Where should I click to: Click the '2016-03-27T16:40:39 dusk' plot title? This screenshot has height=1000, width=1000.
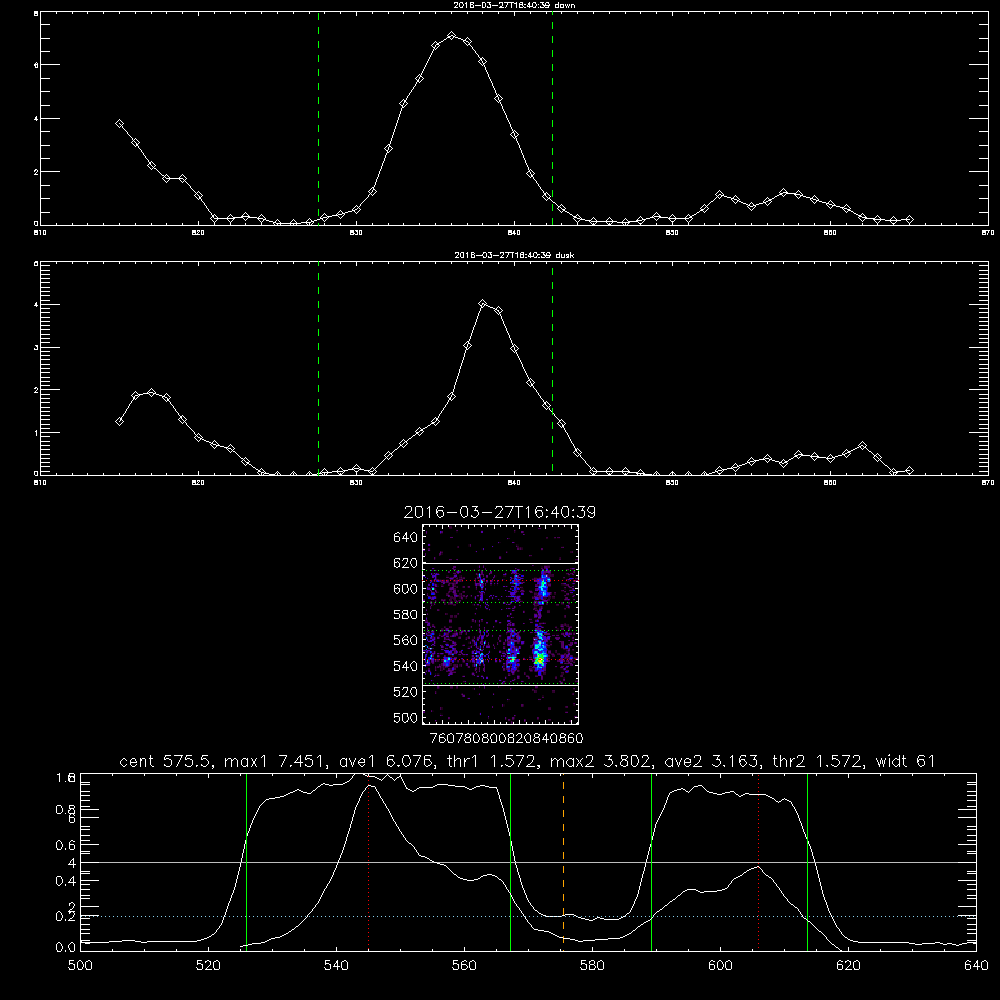[x=514, y=255]
